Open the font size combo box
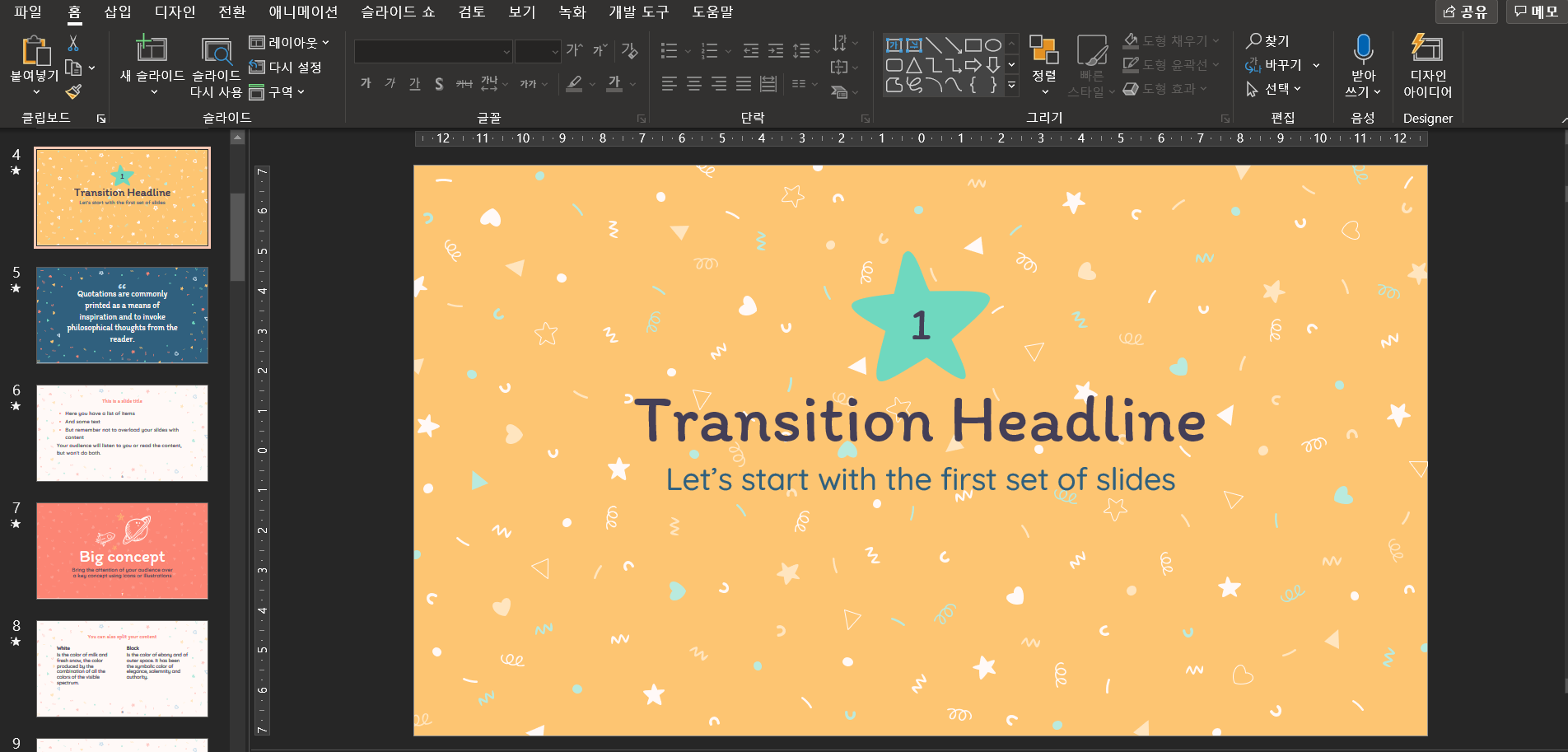 pyautogui.click(x=539, y=51)
